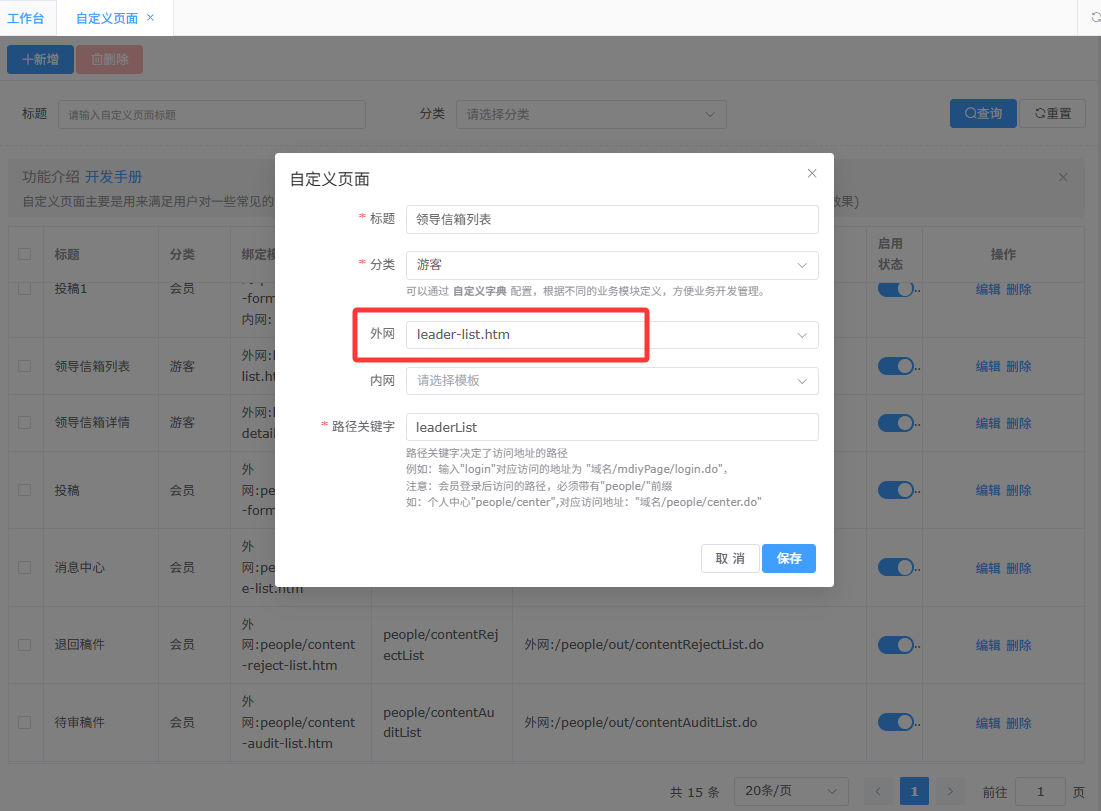Click the refresh icon at top right
This screenshot has height=811, width=1101.
1095,18
